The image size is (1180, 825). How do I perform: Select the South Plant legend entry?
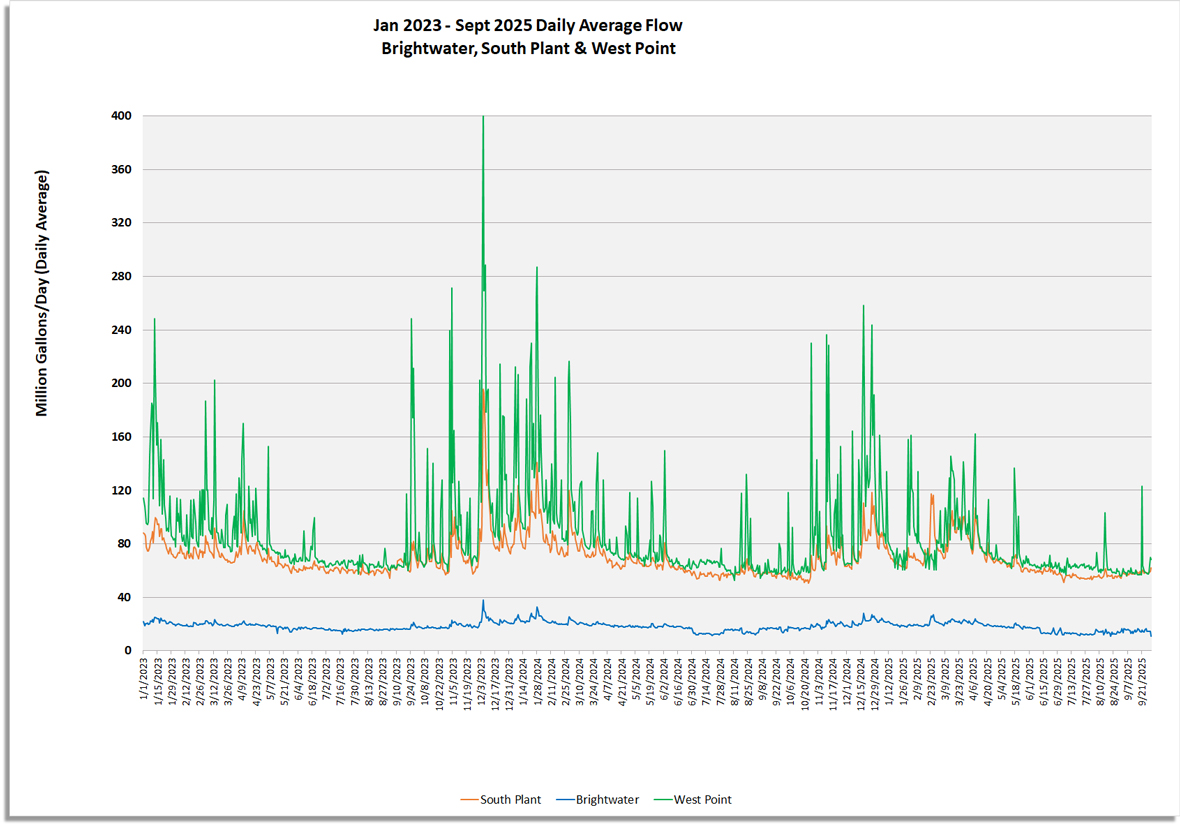point(510,800)
